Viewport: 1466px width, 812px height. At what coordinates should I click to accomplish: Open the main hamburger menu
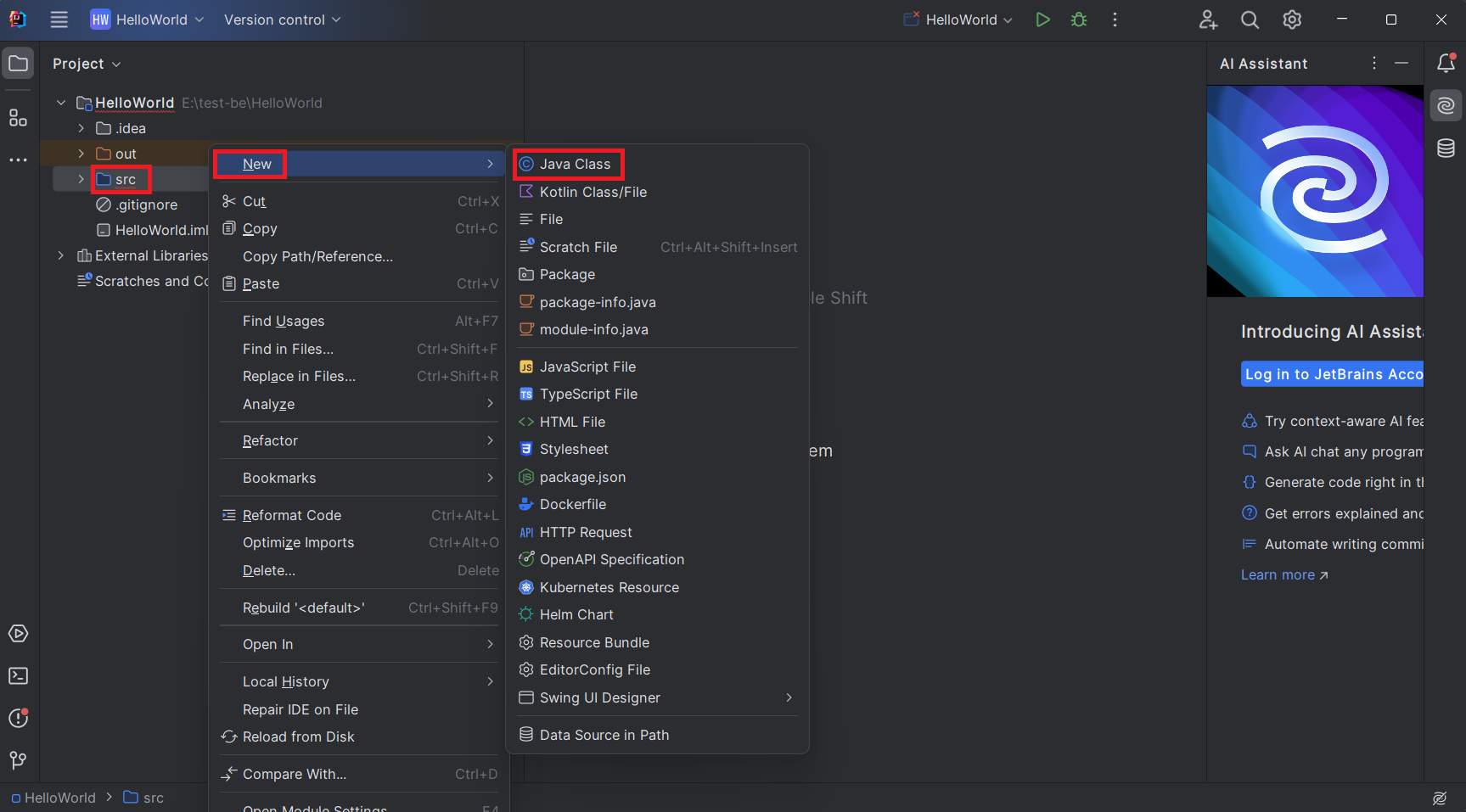pyautogui.click(x=59, y=20)
